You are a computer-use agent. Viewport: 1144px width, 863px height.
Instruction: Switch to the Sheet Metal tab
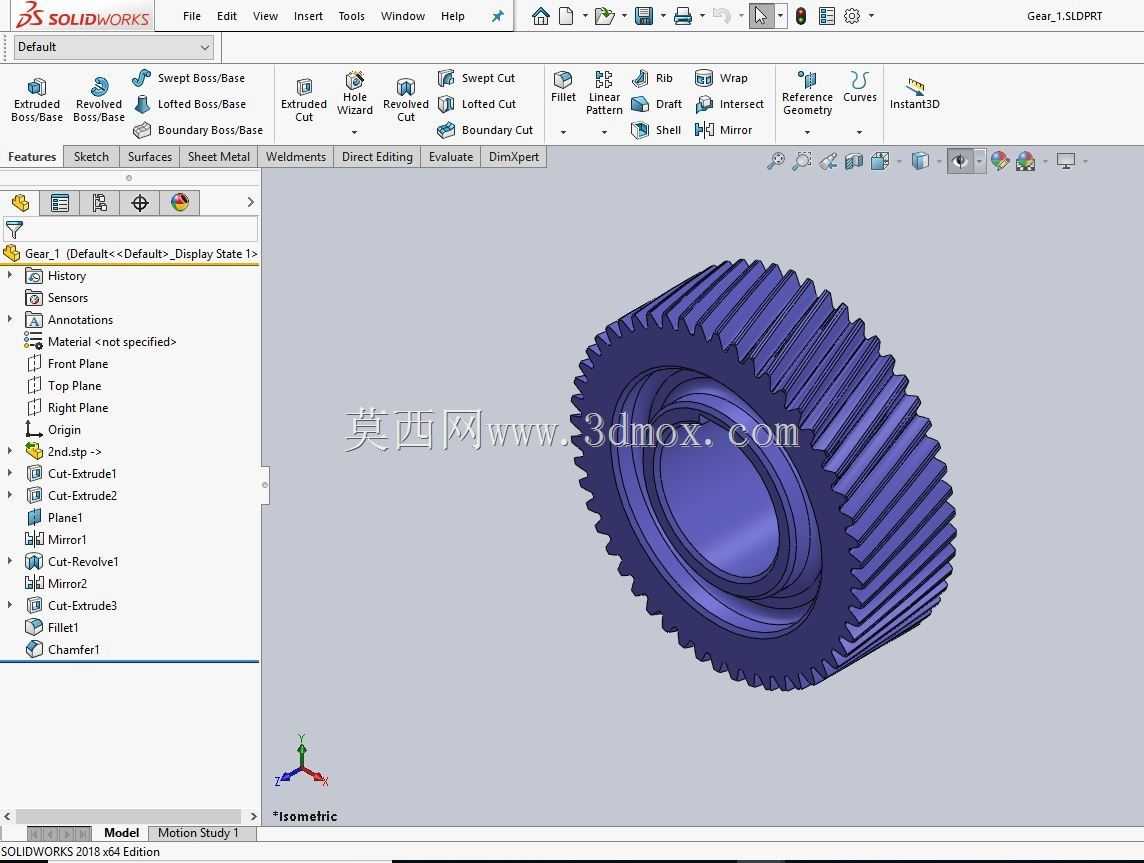click(x=219, y=157)
